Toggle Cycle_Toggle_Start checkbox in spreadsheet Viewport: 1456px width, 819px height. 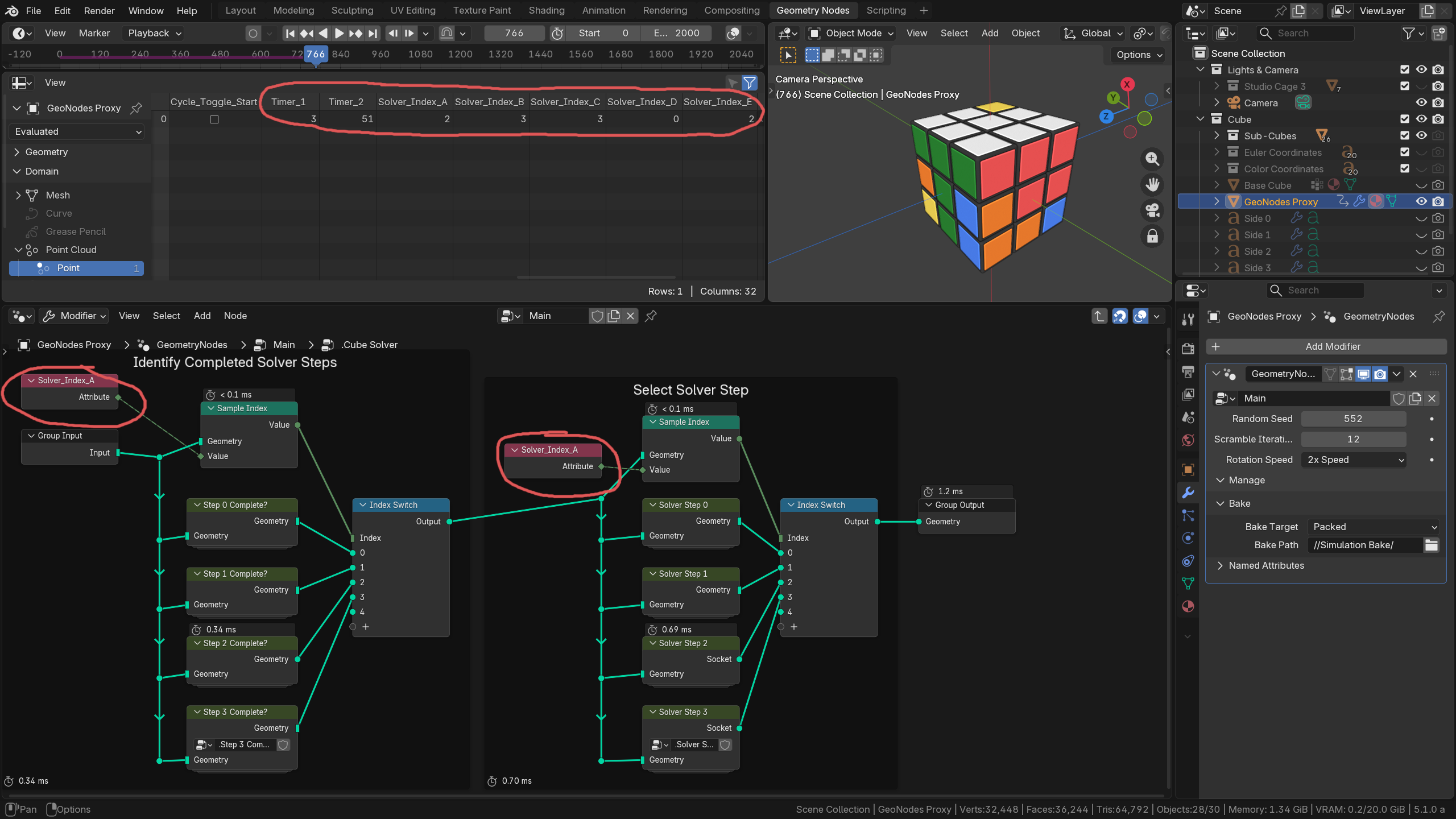click(x=214, y=119)
